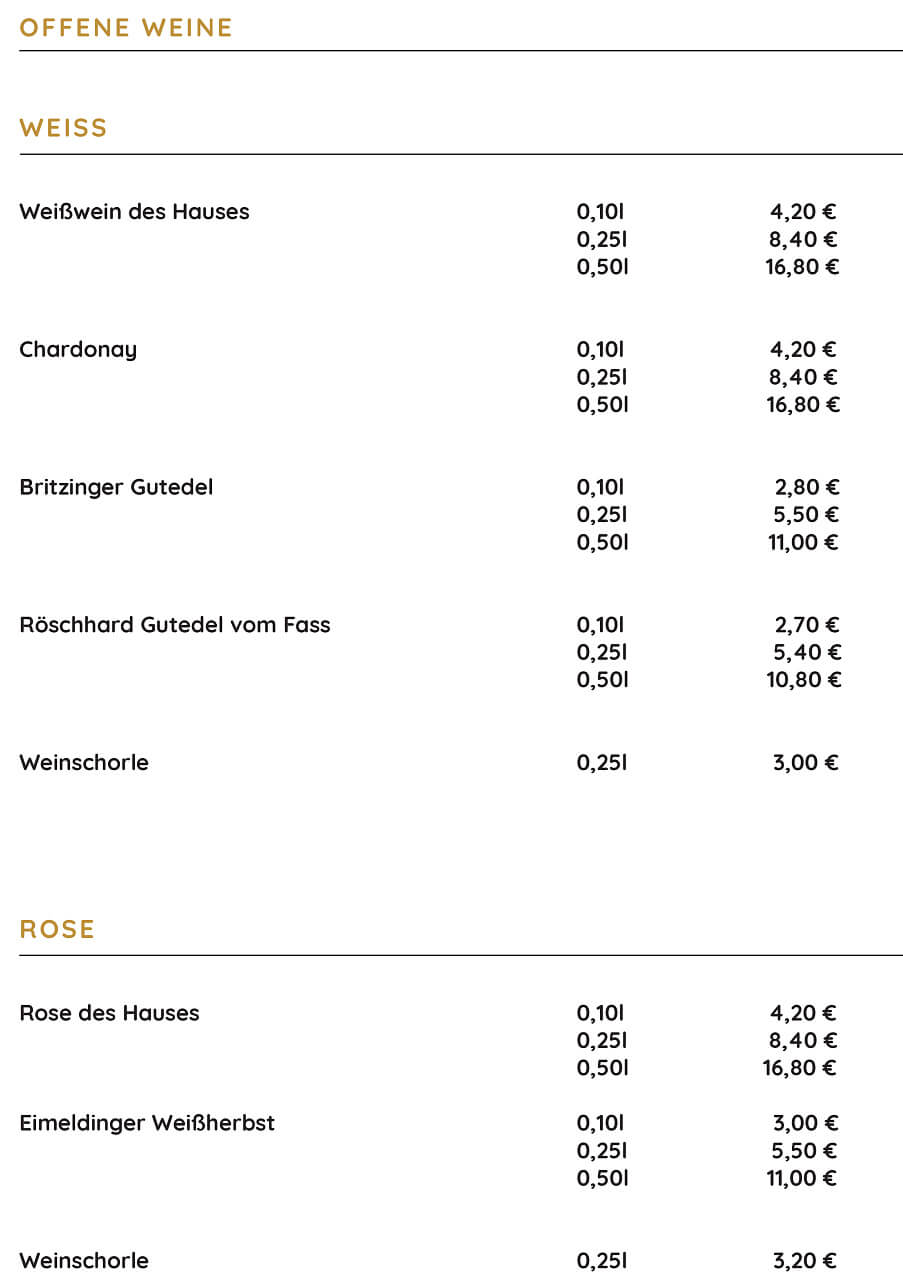
Task: Click Weißwein des Hauses item name
Action: coord(134,212)
